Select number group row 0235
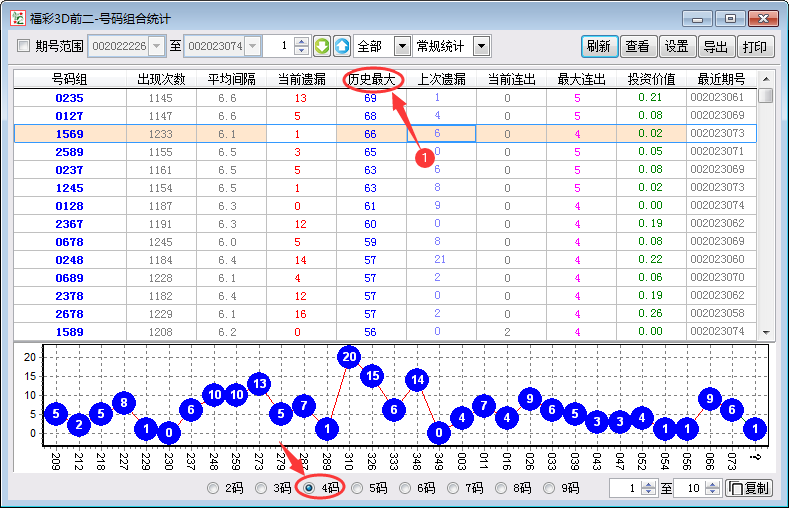Image resolution: width=789 pixels, height=508 pixels. 385,98
